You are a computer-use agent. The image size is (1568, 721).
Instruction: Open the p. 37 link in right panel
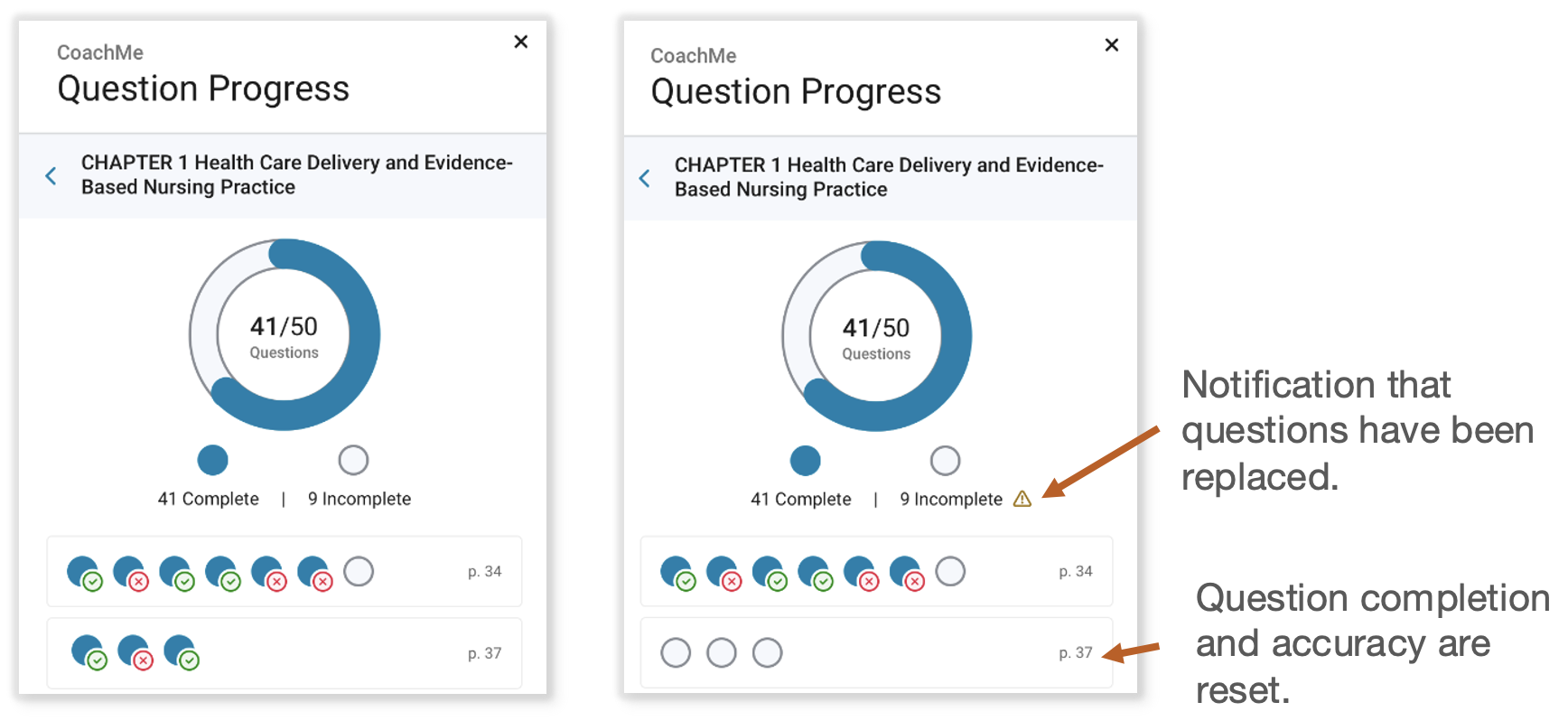(1076, 652)
